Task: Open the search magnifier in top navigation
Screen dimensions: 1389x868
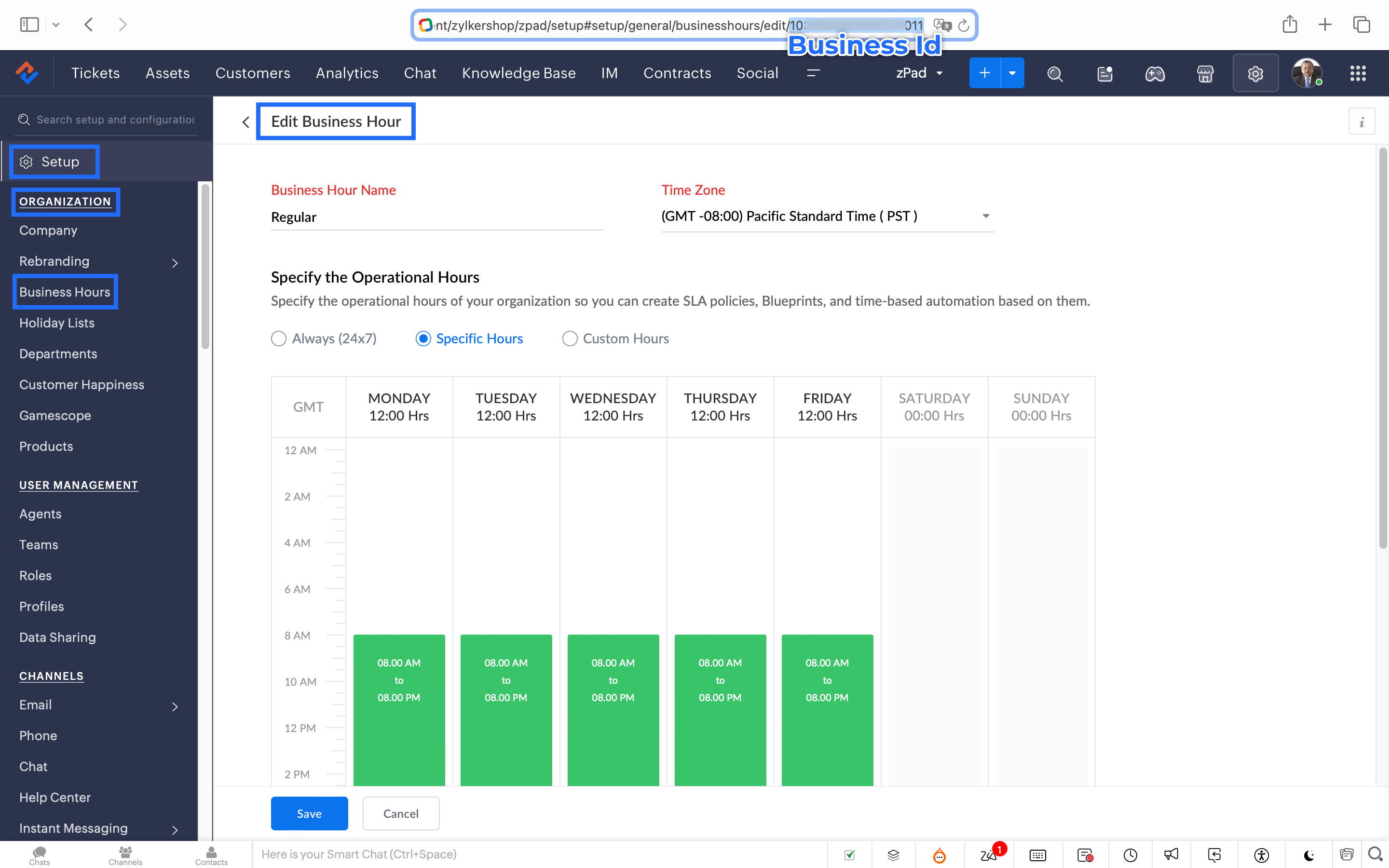Action: pyautogui.click(x=1054, y=73)
